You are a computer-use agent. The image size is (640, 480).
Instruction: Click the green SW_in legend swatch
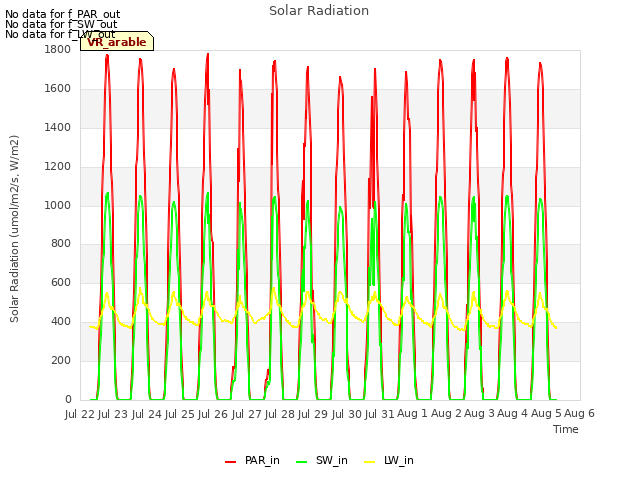[301, 462]
